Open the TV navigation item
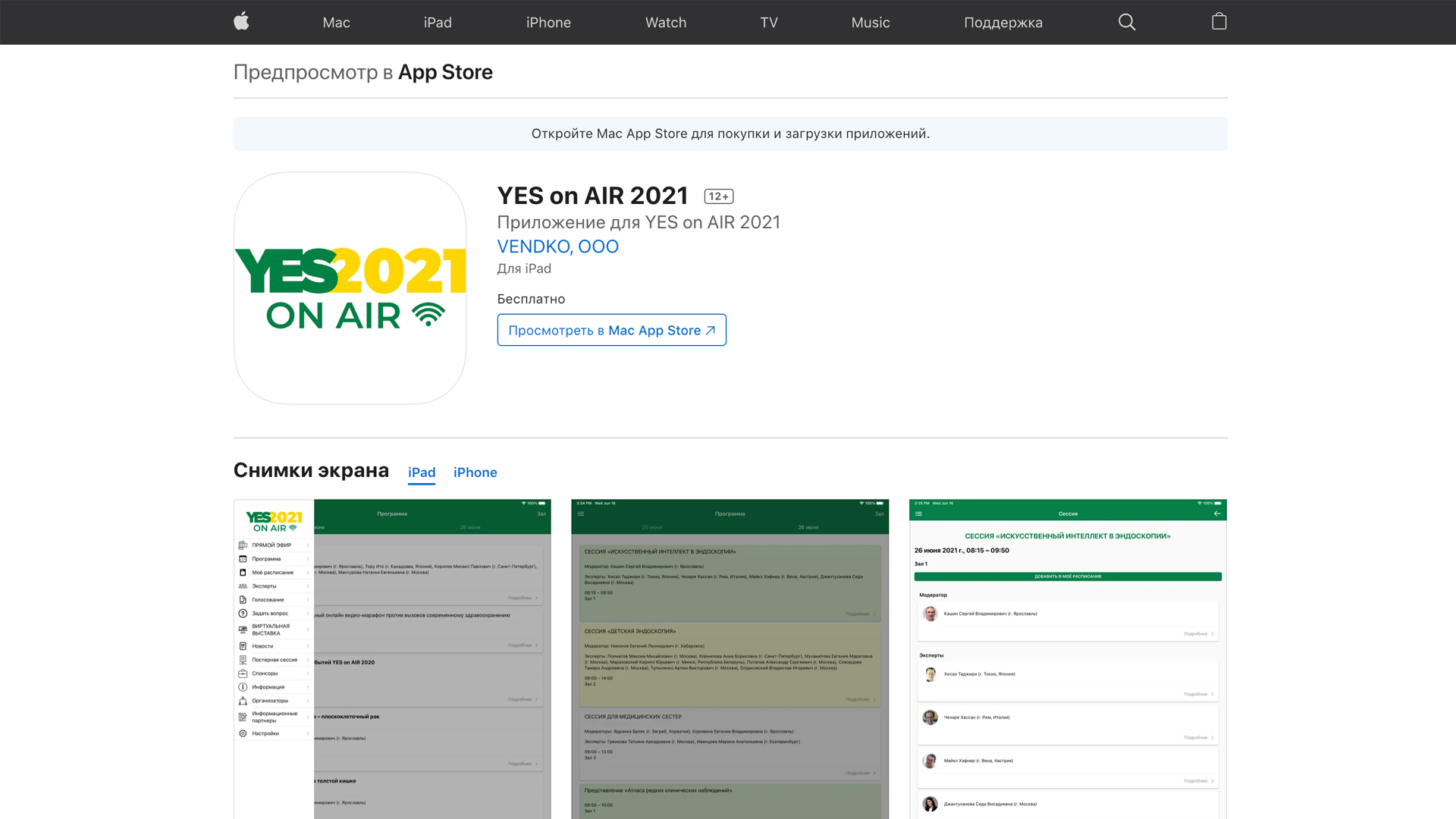The height and width of the screenshot is (819, 1456). (x=769, y=23)
